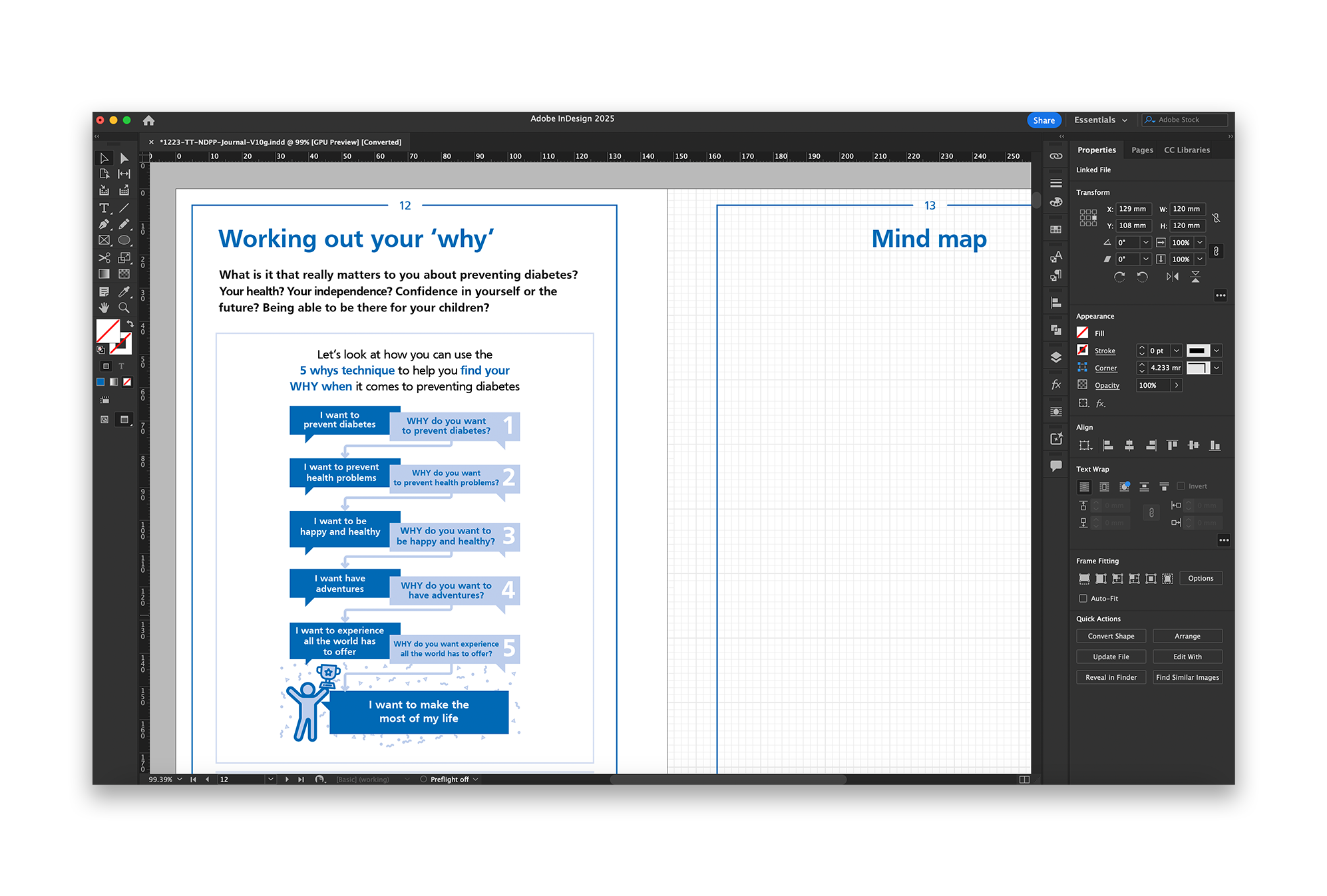Select the Scissors tool
Screen dimensions: 1327x896
[x=105, y=258]
